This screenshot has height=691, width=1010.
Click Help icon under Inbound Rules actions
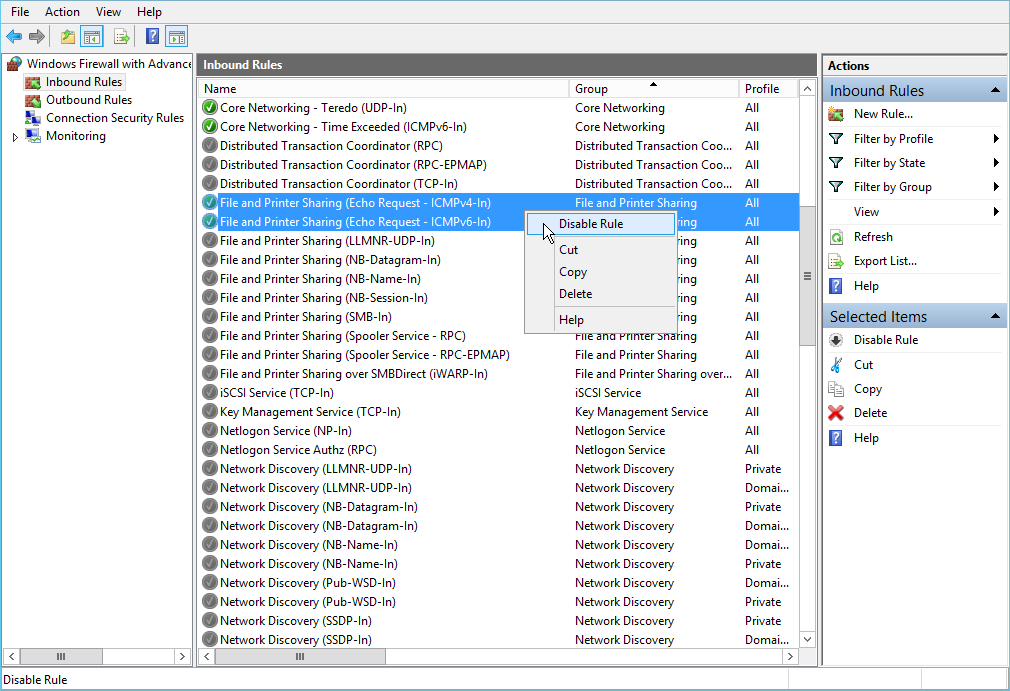click(836, 286)
